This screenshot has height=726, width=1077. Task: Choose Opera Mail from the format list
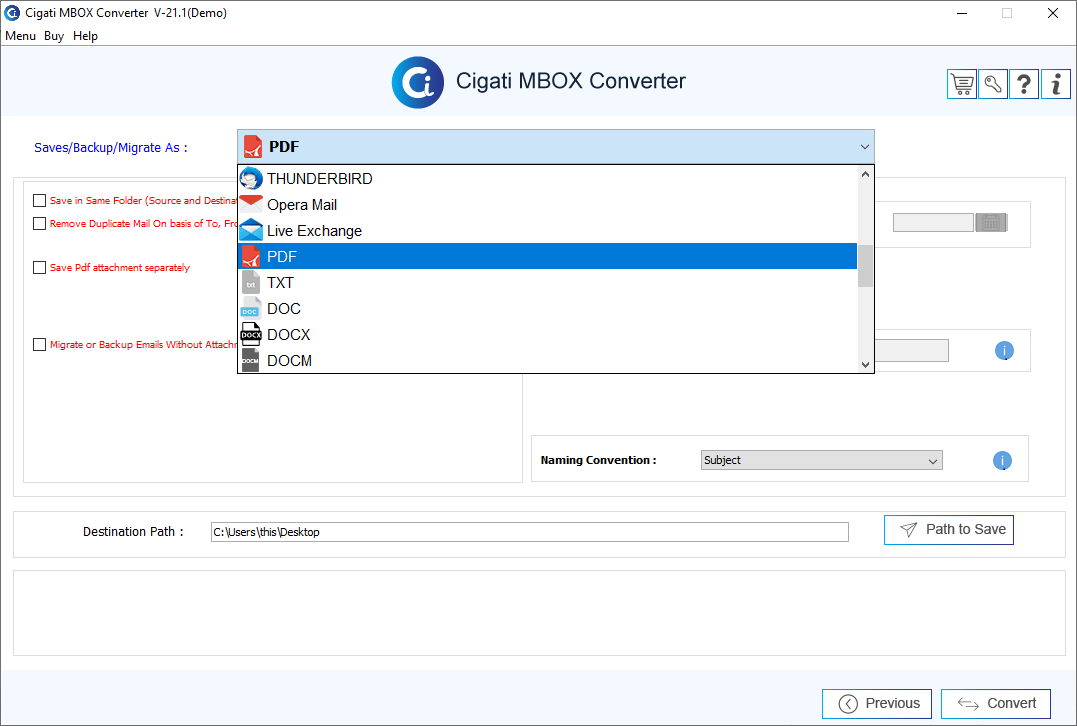[x=547, y=205]
